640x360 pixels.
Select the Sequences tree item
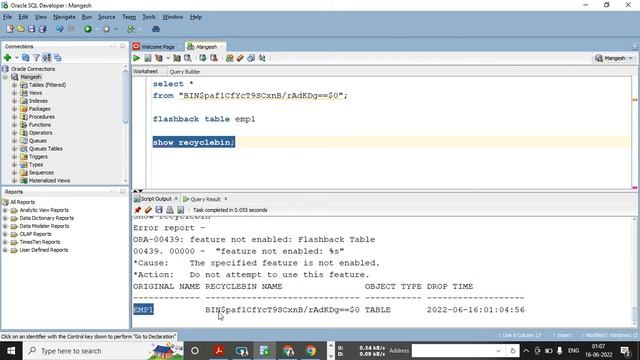(41, 173)
